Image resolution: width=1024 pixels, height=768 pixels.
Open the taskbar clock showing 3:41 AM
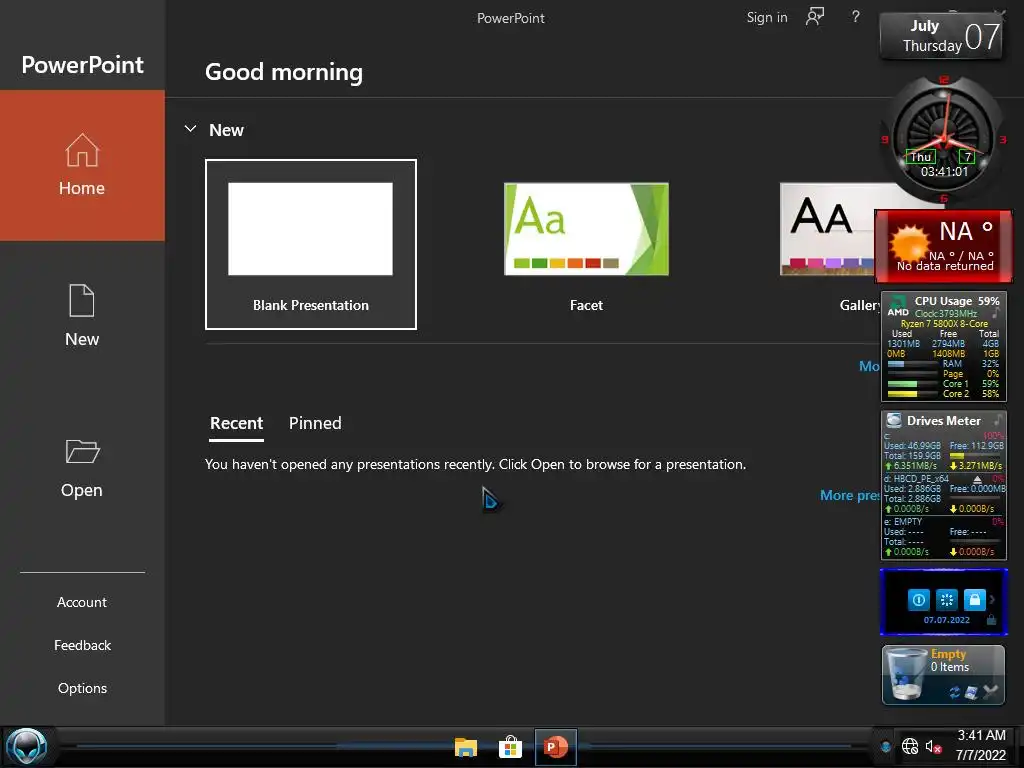coord(981,745)
